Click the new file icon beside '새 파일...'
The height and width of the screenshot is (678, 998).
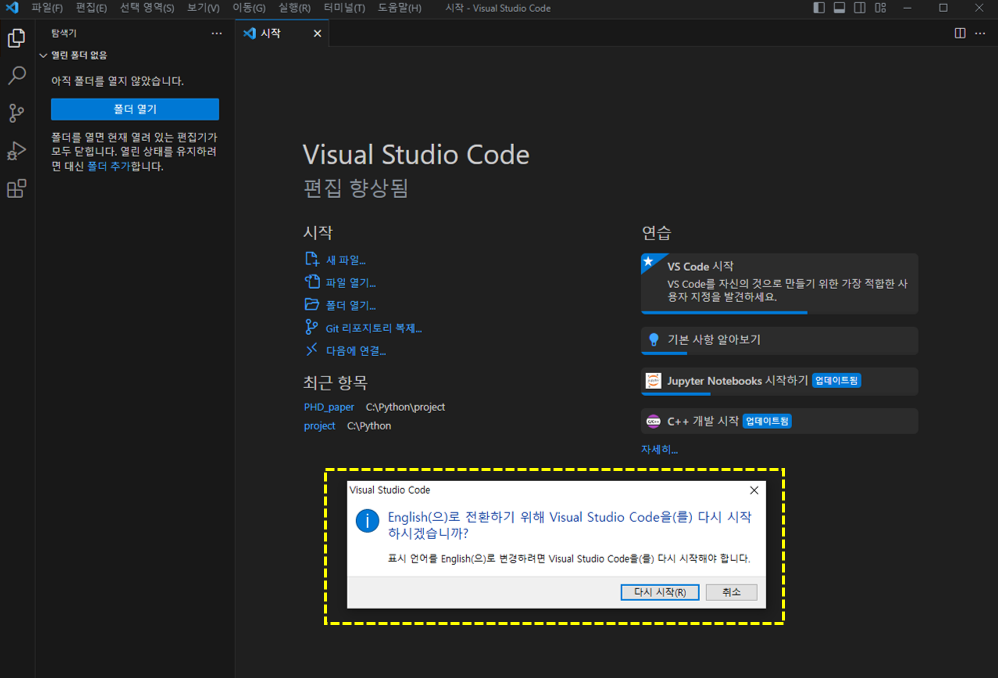coord(311,259)
